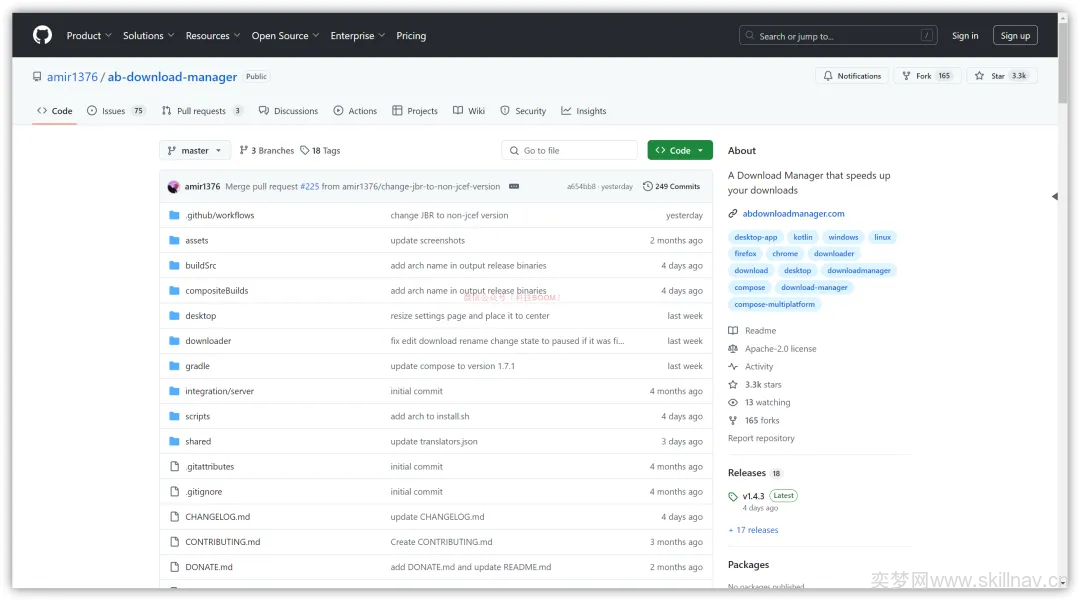Open the Pricing page
The image size is (1080, 601).
411,35
